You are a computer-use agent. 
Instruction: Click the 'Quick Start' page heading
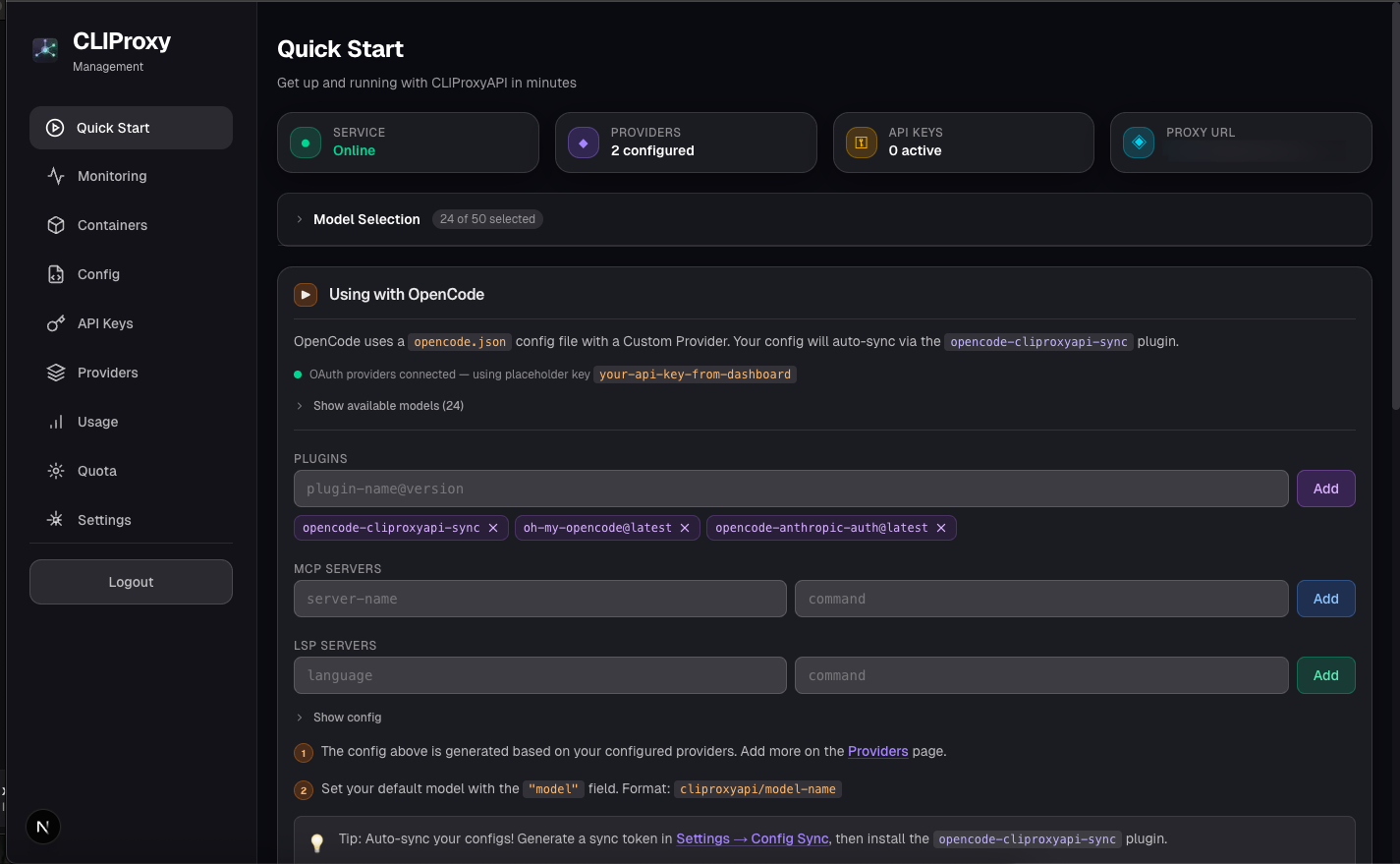[340, 49]
